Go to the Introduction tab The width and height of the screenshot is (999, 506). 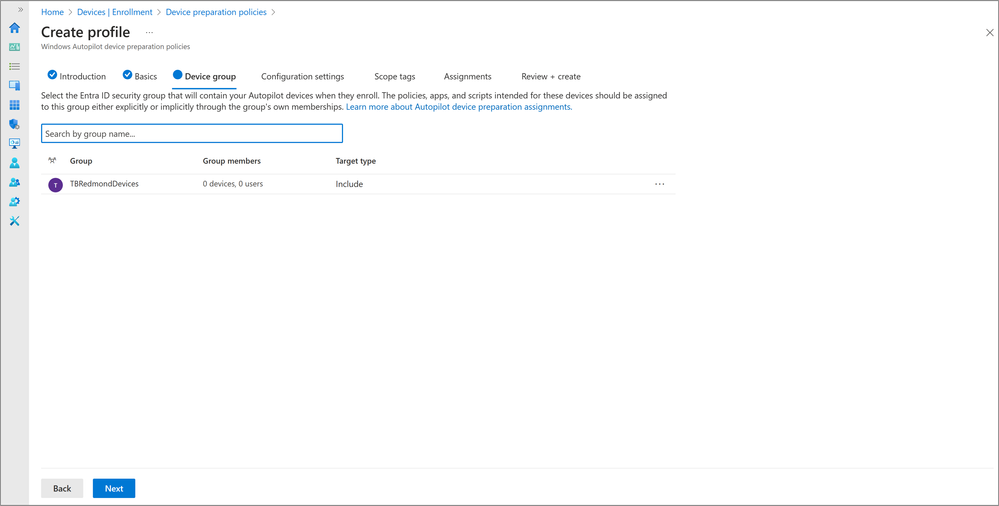(76, 76)
